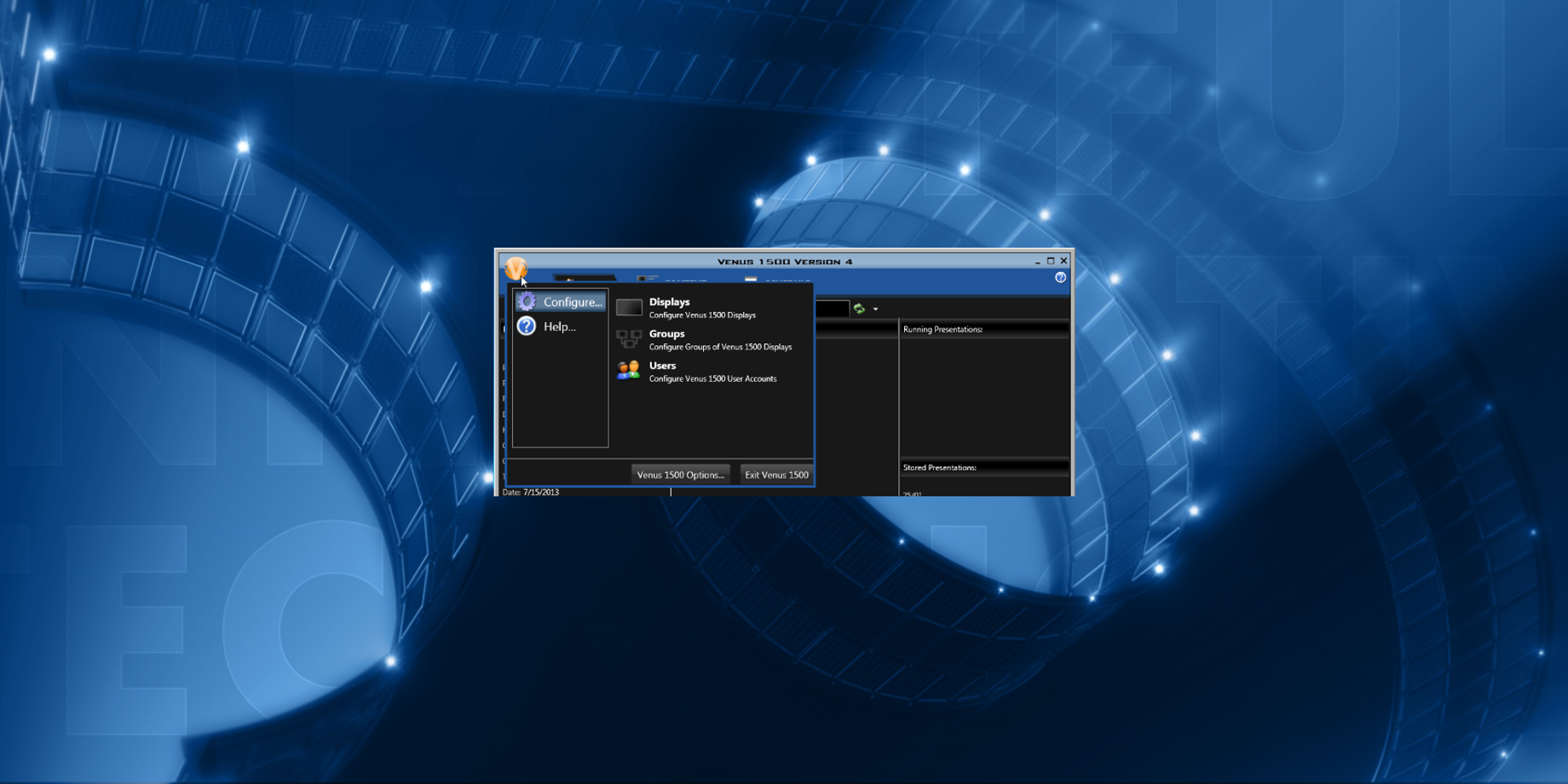This screenshot has width=1568, height=784.
Task: Click the Running Presentations panel header
Action: [983, 329]
